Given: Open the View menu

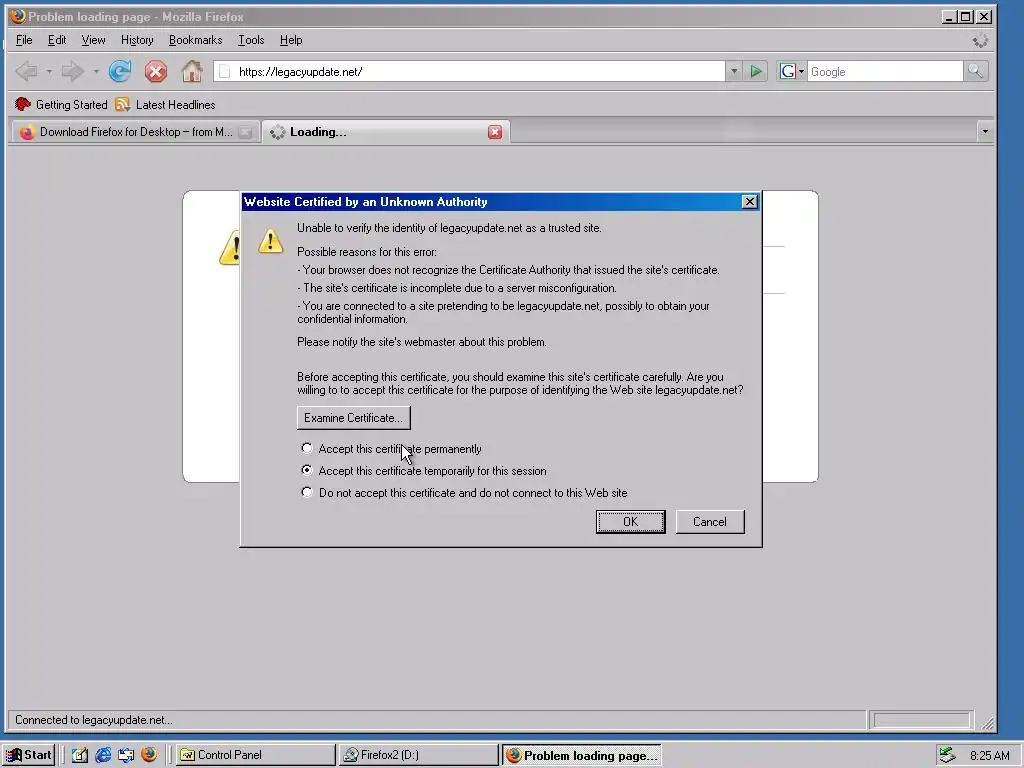Looking at the screenshot, I should pyautogui.click(x=93, y=40).
